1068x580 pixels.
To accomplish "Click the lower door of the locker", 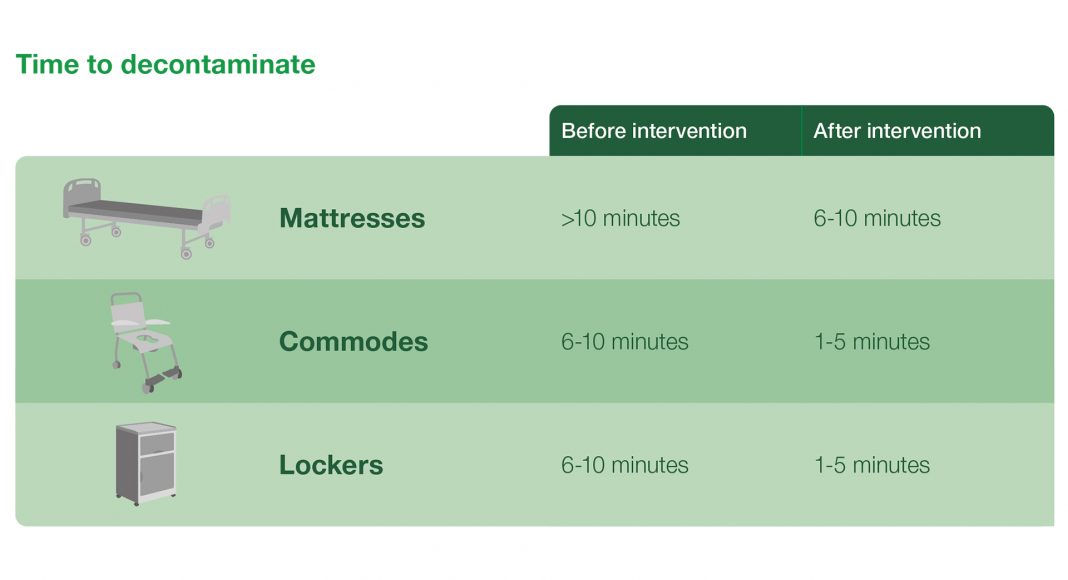I will click(157, 475).
